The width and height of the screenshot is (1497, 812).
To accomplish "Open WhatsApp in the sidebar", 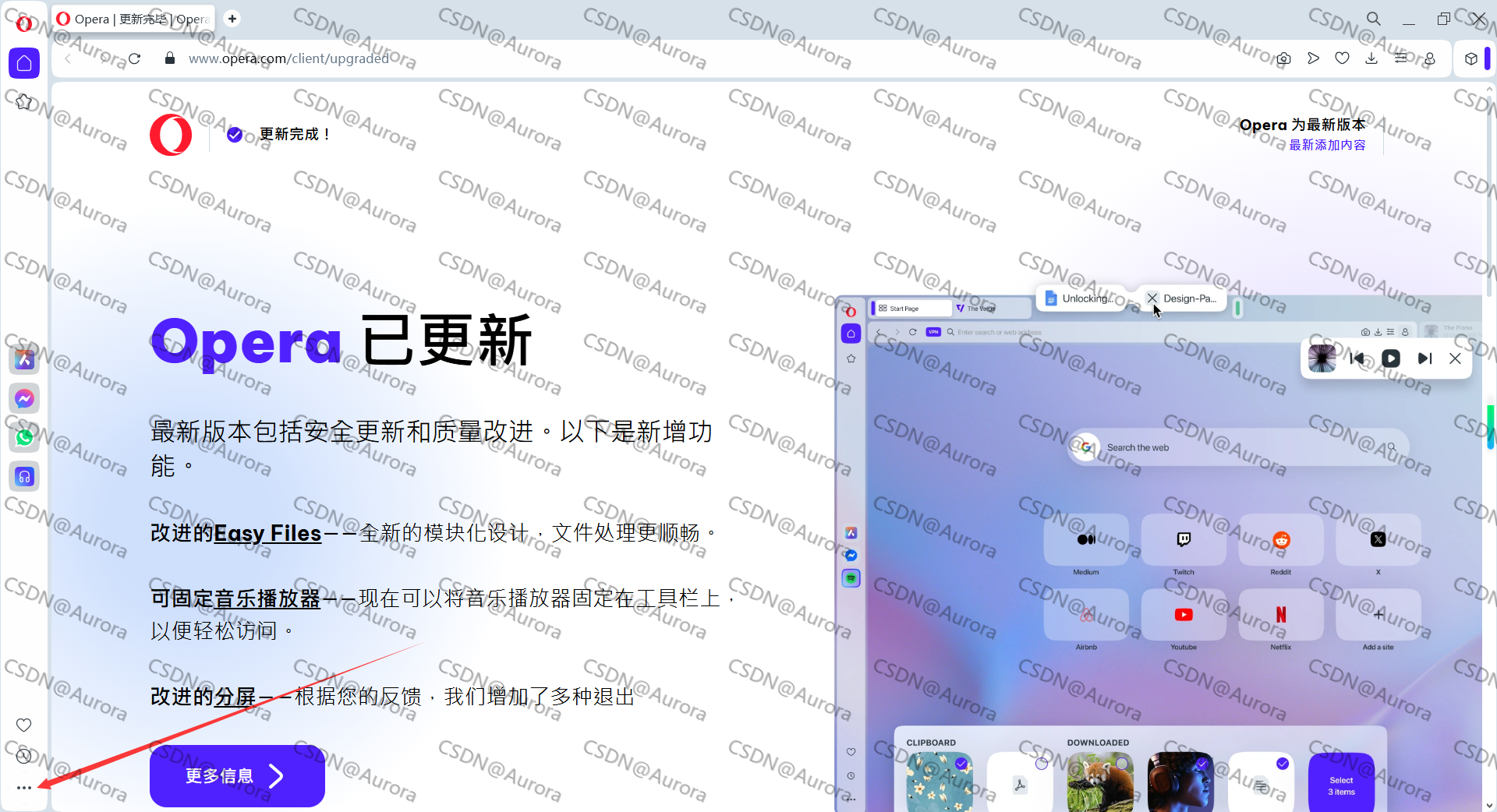I will [24, 437].
